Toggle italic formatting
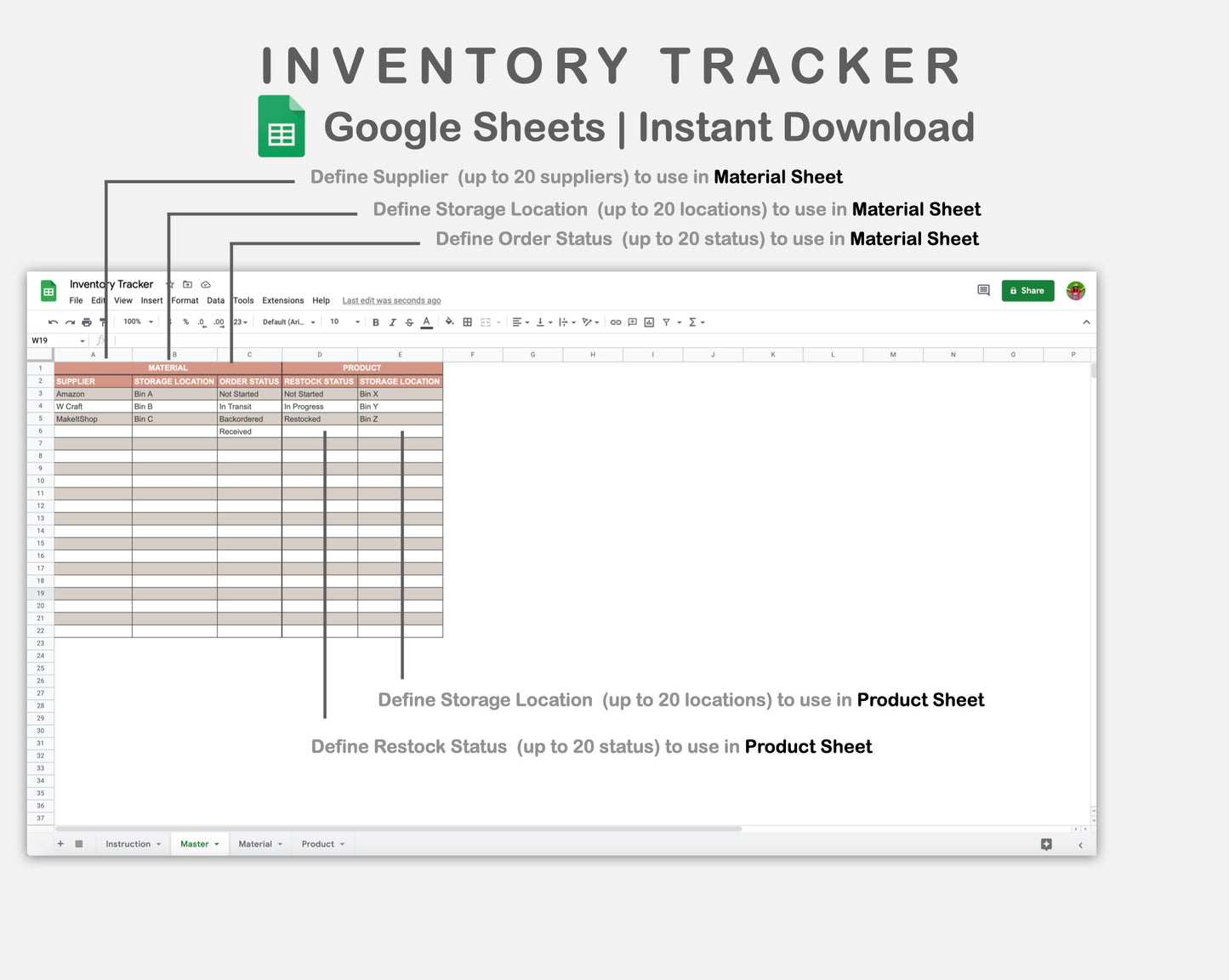1229x980 pixels. (x=392, y=322)
